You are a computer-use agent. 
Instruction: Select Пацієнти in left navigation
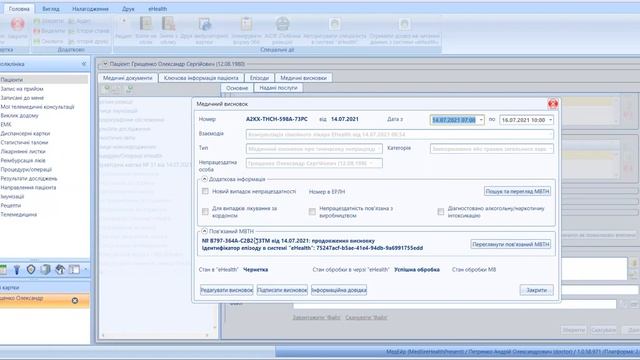[44, 80]
